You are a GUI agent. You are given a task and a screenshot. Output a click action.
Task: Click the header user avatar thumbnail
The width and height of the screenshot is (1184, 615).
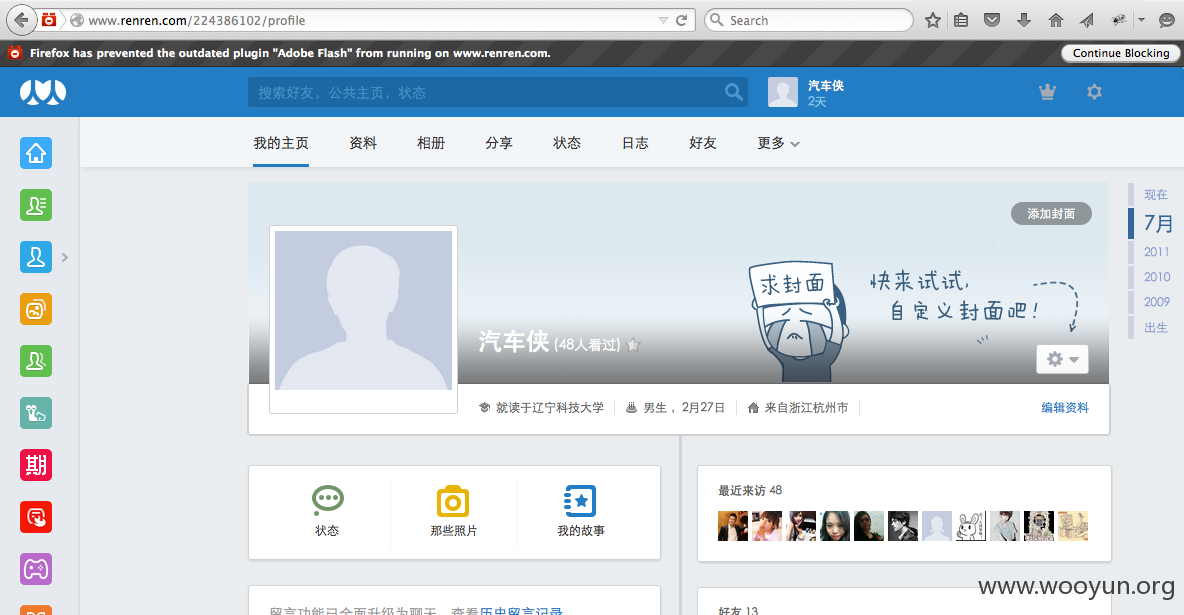coord(783,92)
